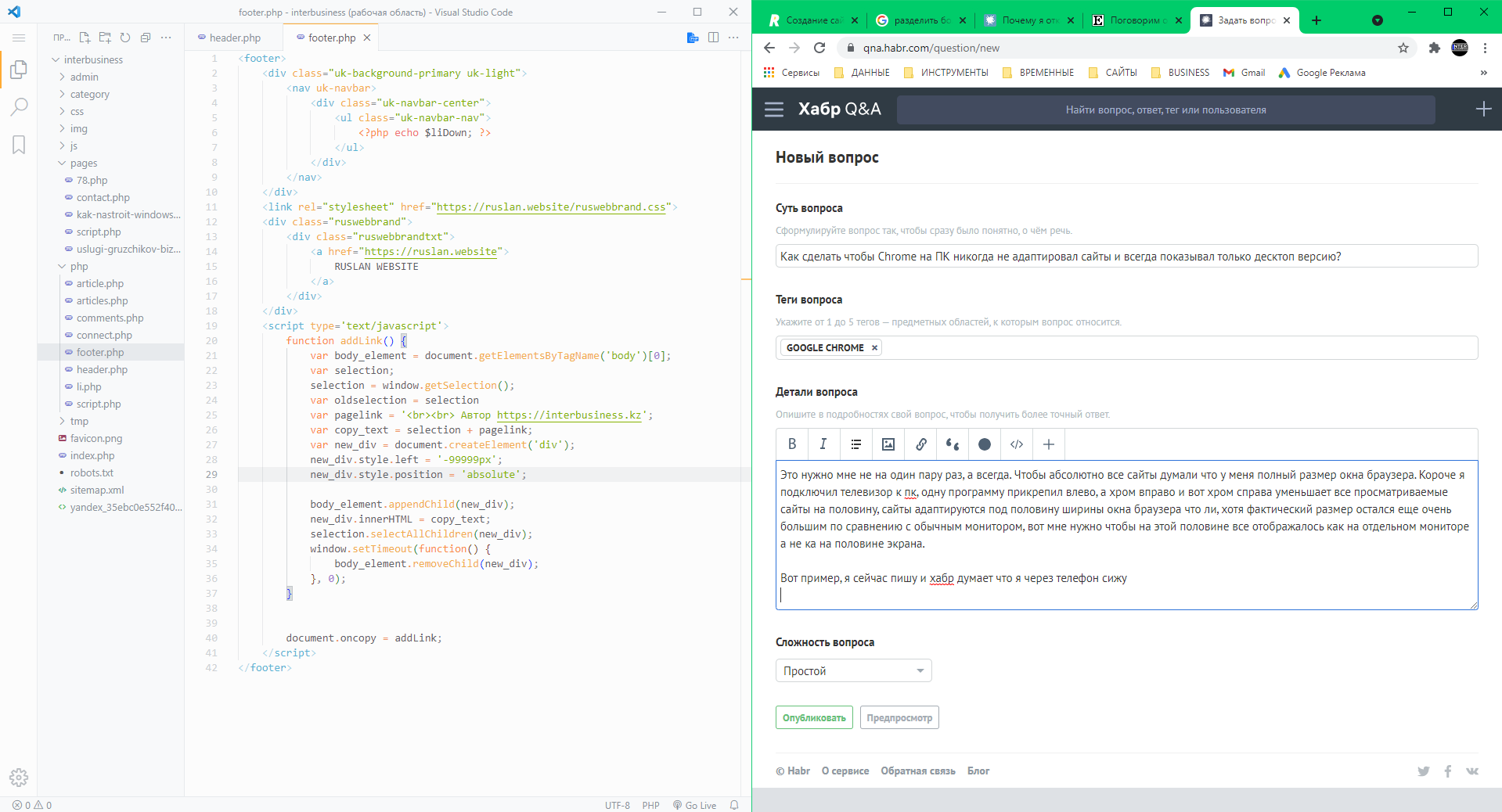Click the plus icon in Хабр header

1483,110
